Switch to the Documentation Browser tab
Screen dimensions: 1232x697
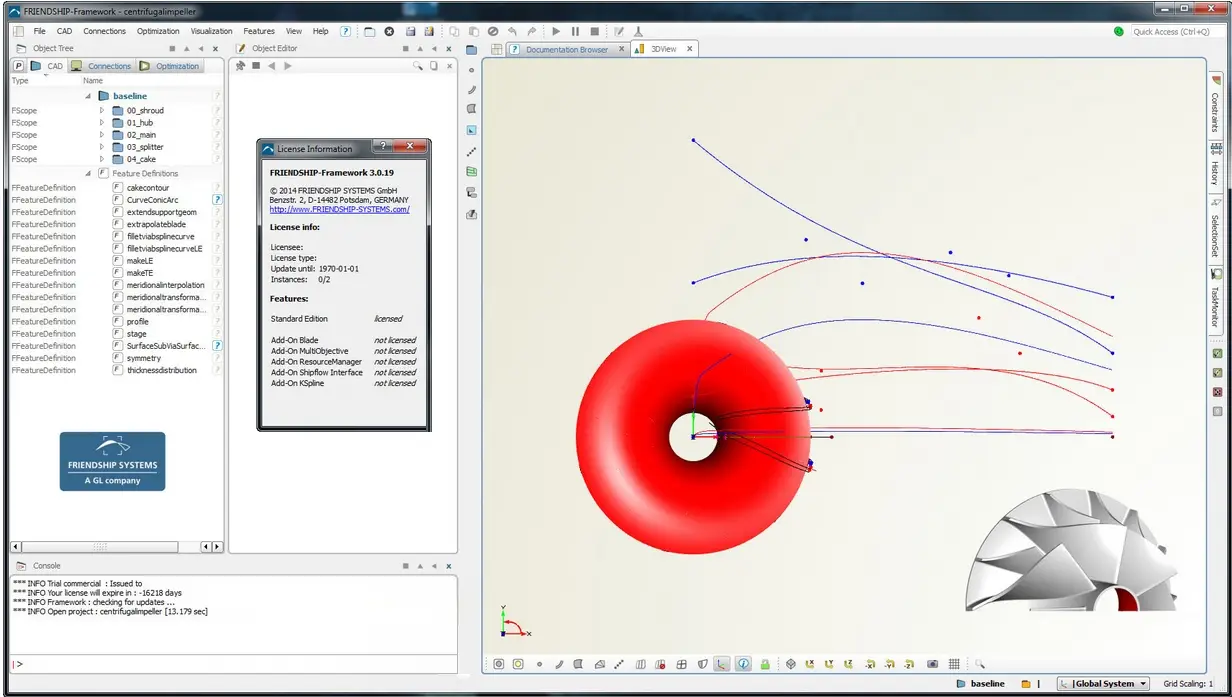coord(567,49)
